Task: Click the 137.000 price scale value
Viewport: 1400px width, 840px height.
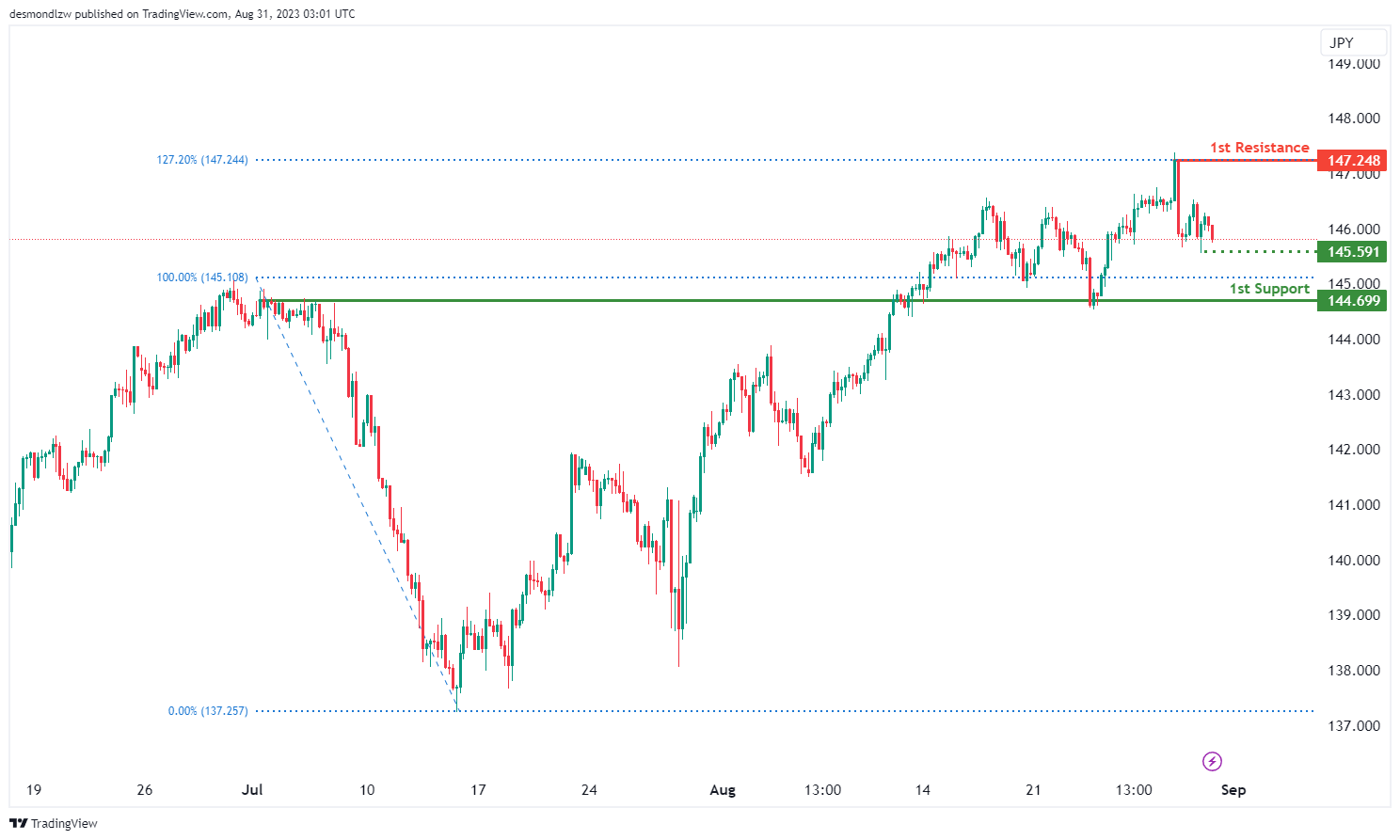Action: (1354, 725)
